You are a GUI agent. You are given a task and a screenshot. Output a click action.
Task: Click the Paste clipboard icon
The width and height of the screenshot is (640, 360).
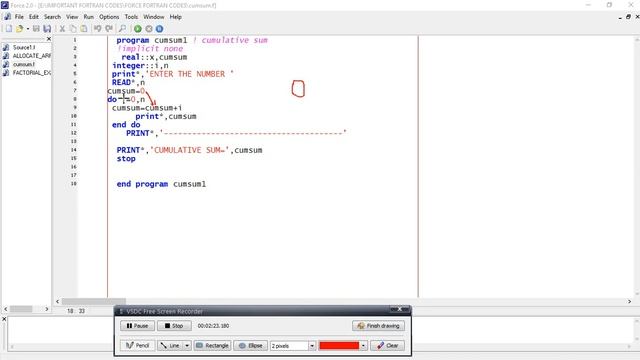coord(84,29)
